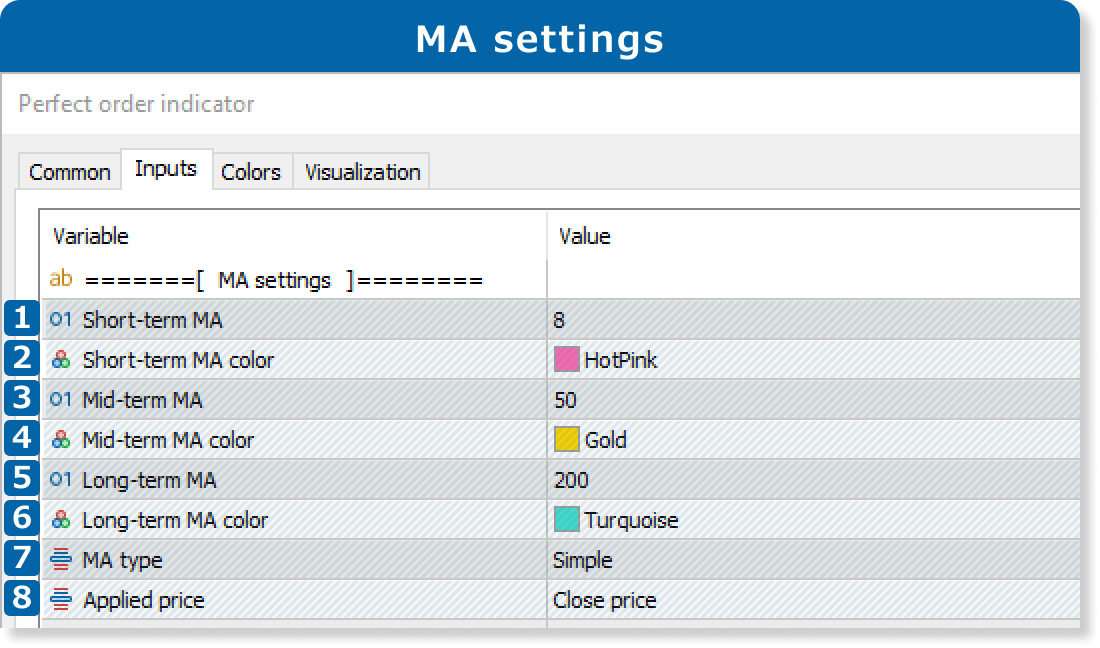Click the Turquoise color swatch
The height and width of the screenshot is (648, 1100).
[x=566, y=520]
